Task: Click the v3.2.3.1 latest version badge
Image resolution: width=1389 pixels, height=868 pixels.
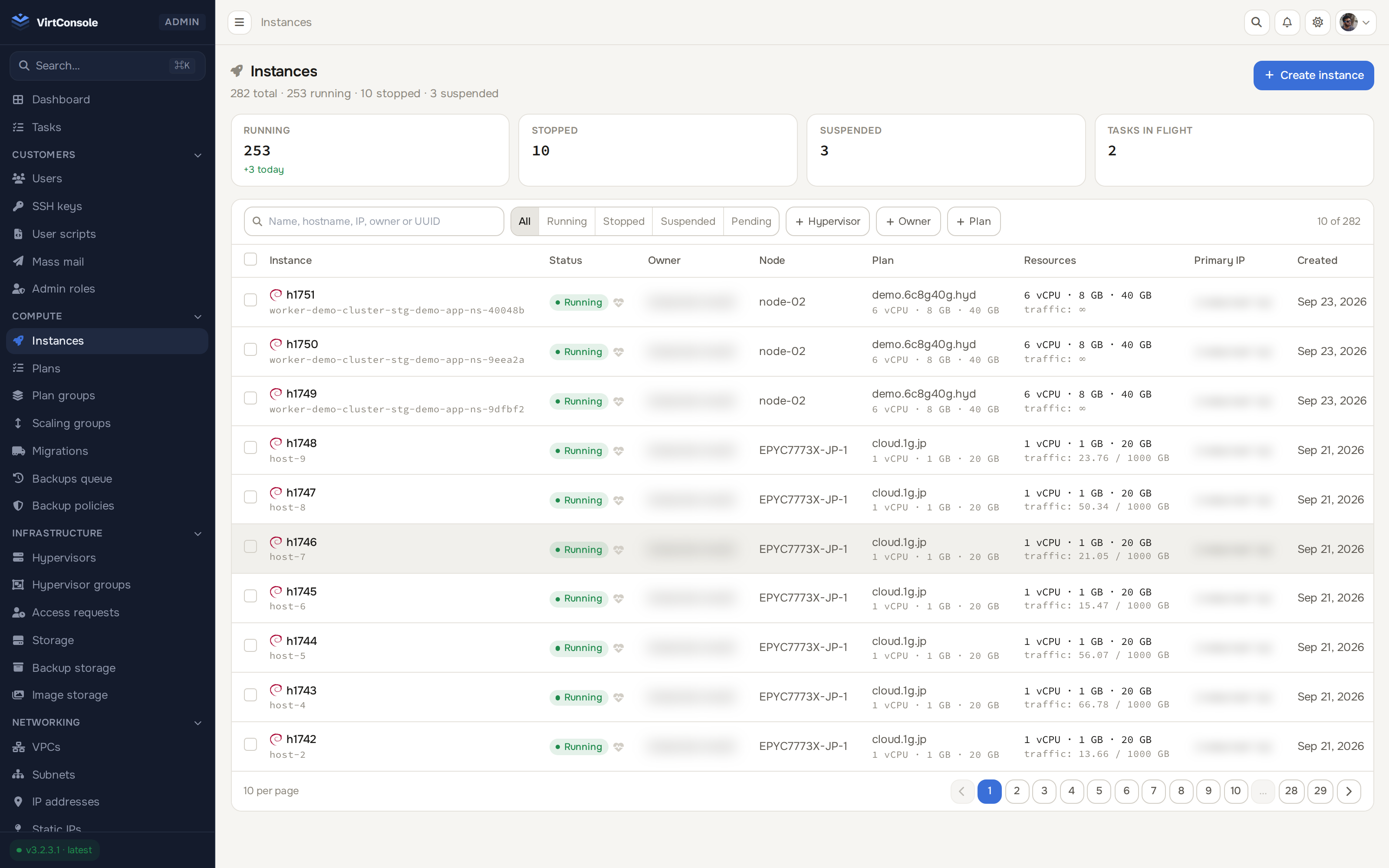Action: [55, 850]
